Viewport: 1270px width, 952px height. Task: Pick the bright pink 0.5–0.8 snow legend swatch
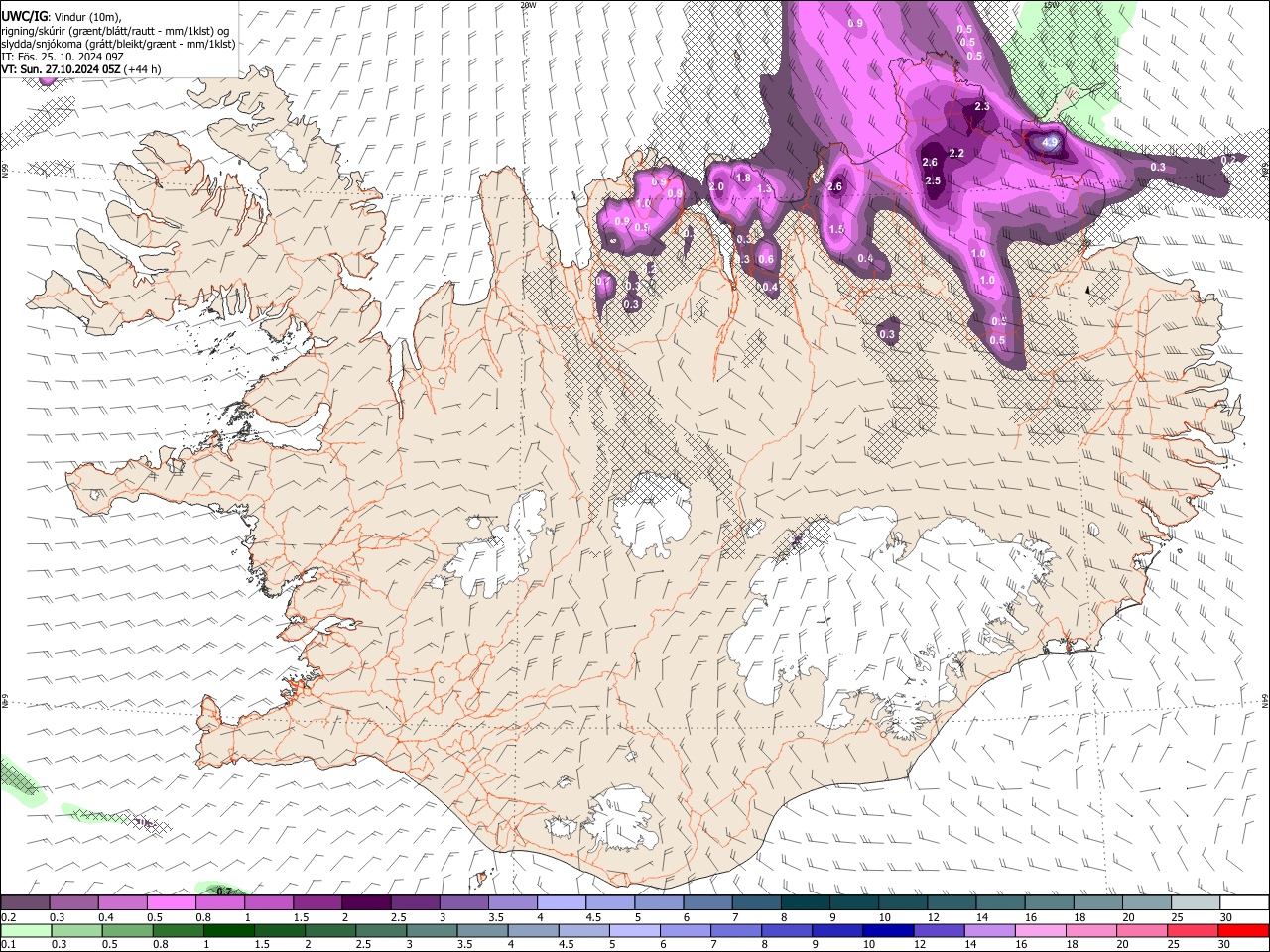[171, 903]
